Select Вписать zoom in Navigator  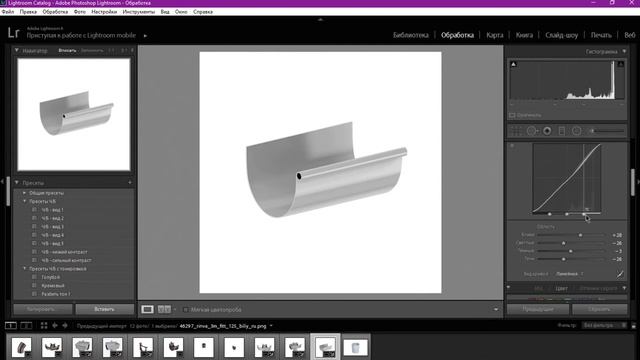point(67,51)
